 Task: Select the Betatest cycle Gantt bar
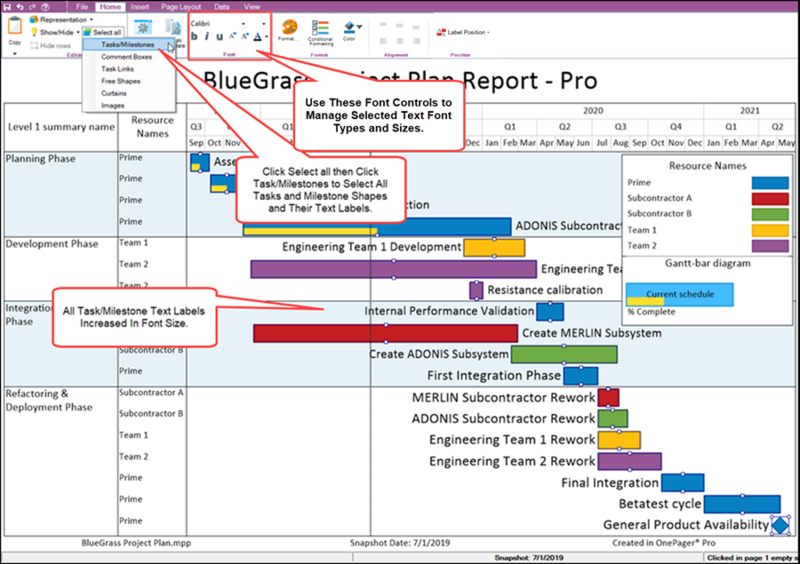pos(742,504)
